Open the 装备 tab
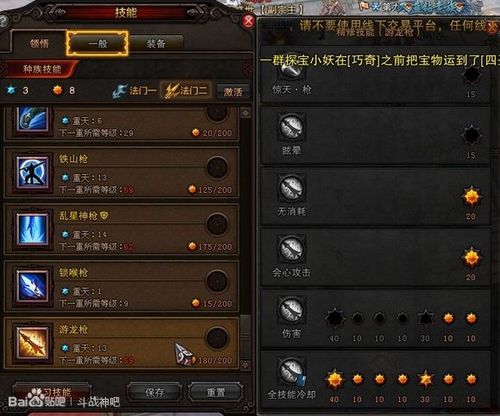Viewport: 500px width, 416px height. [156, 43]
